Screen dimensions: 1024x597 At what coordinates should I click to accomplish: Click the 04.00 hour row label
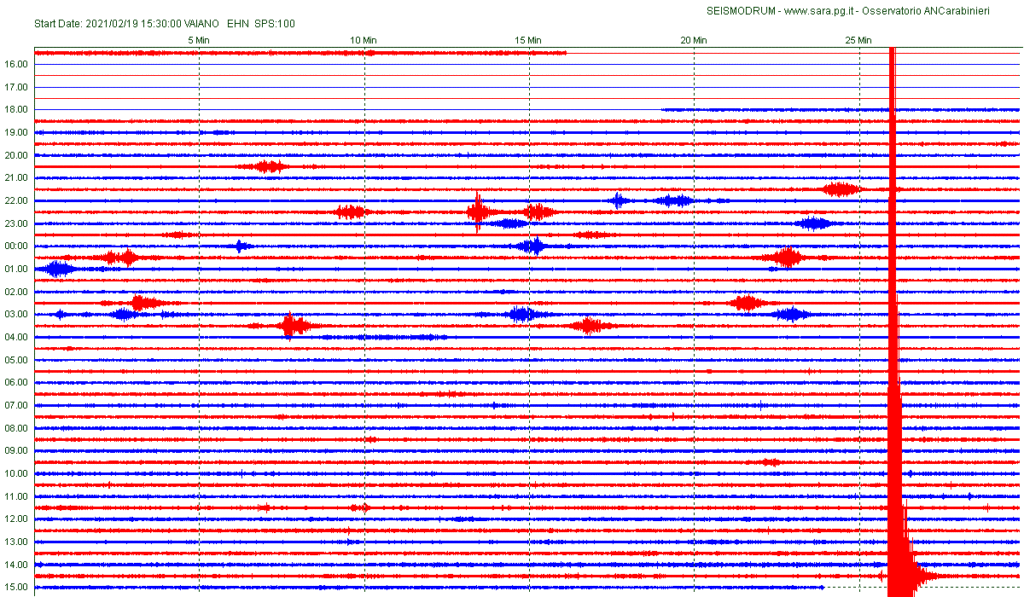(x=16, y=337)
